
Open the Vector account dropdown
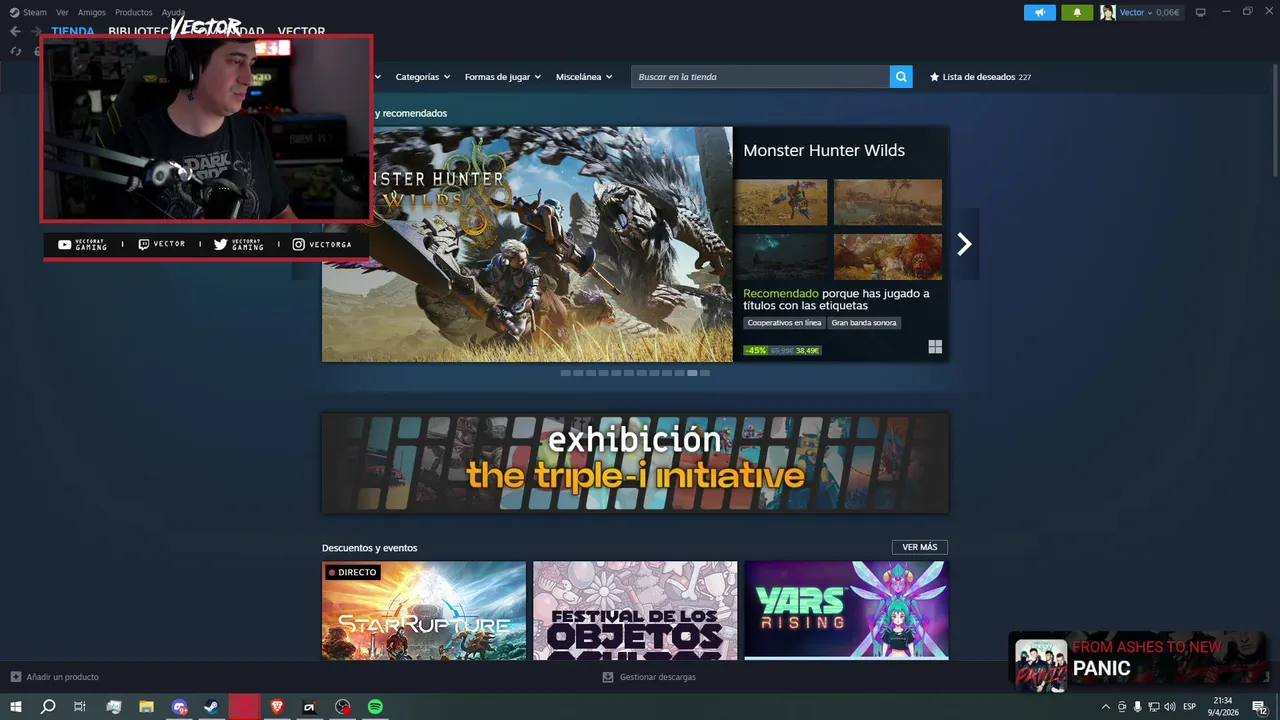(1136, 13)
